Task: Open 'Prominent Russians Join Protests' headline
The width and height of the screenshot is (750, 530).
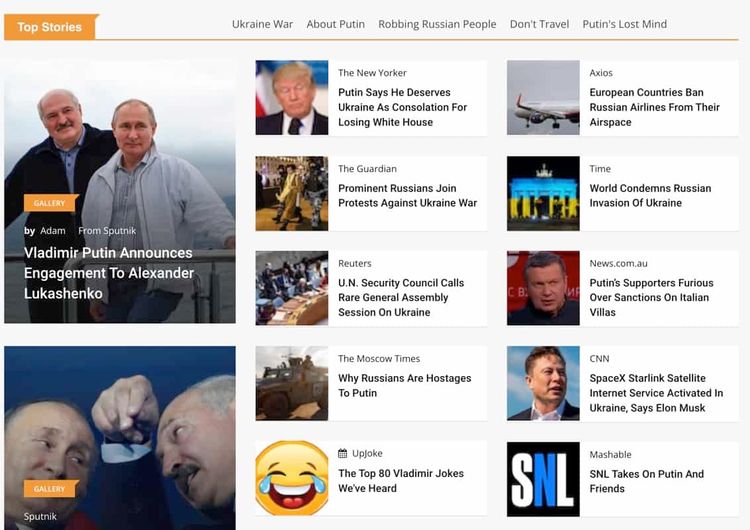Action: click(x=408, y=195)
